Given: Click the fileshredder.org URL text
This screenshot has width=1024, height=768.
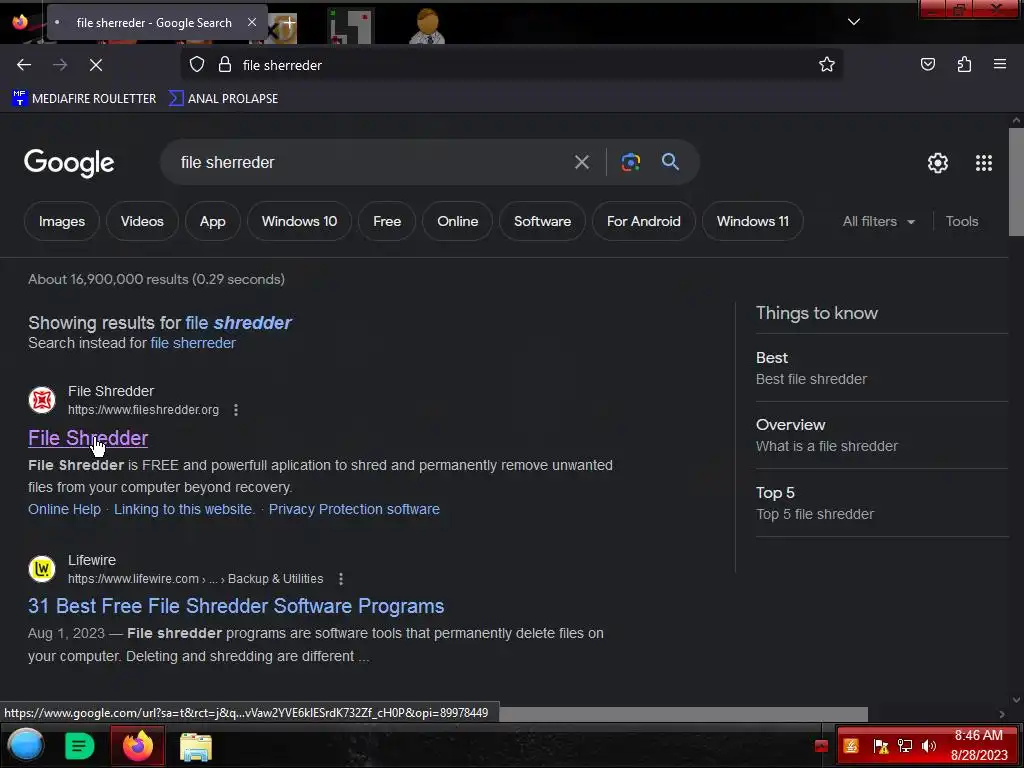Looking at the screenshot, I should tap(143, 410).
